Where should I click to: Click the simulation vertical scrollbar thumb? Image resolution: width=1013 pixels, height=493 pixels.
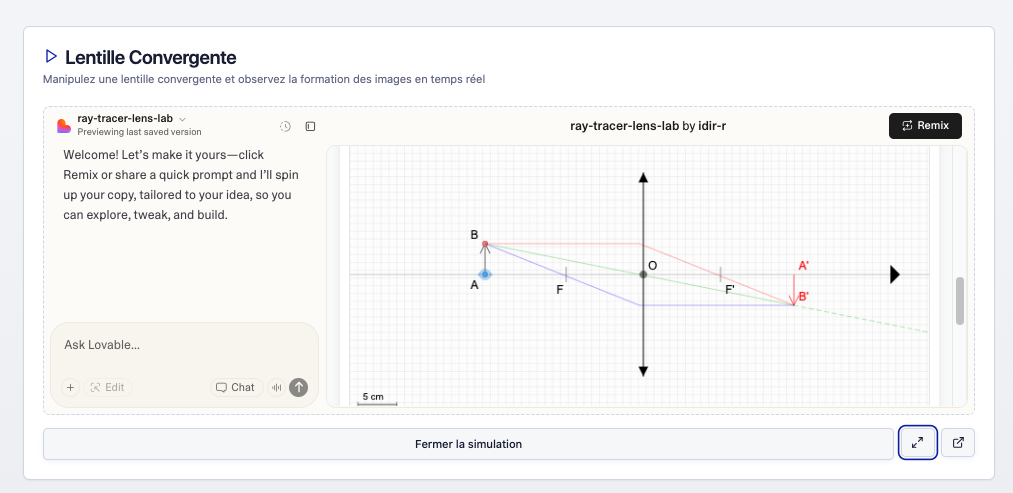pyautogui.click(x=960, y=301)
